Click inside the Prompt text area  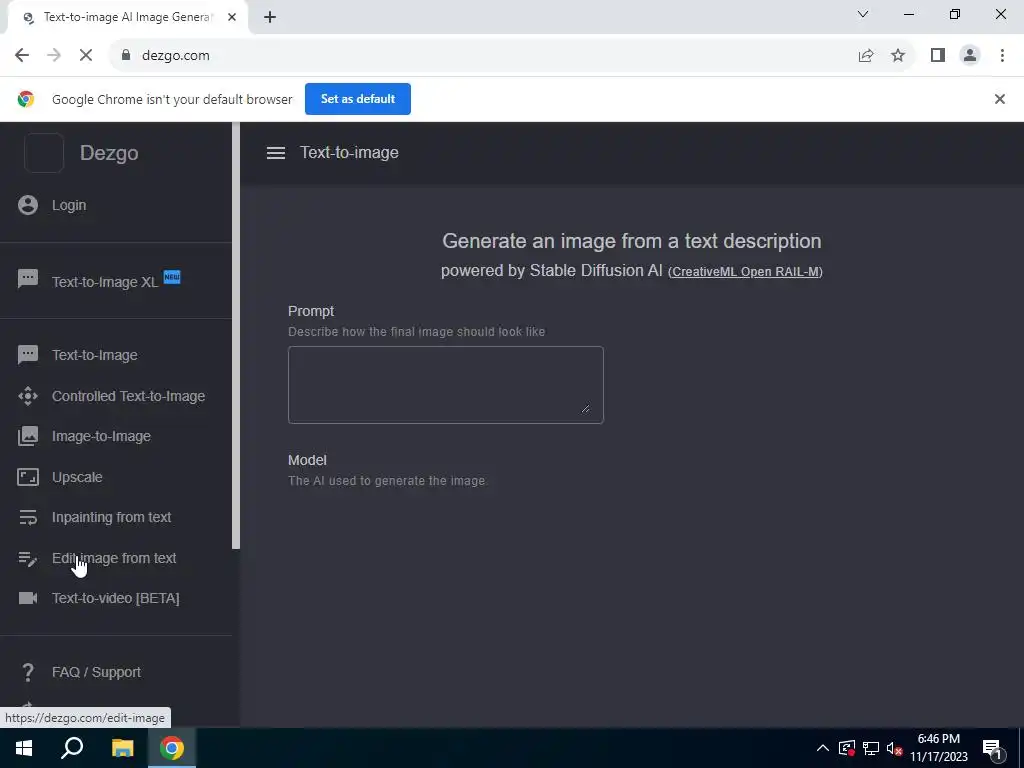pos(446,385)
